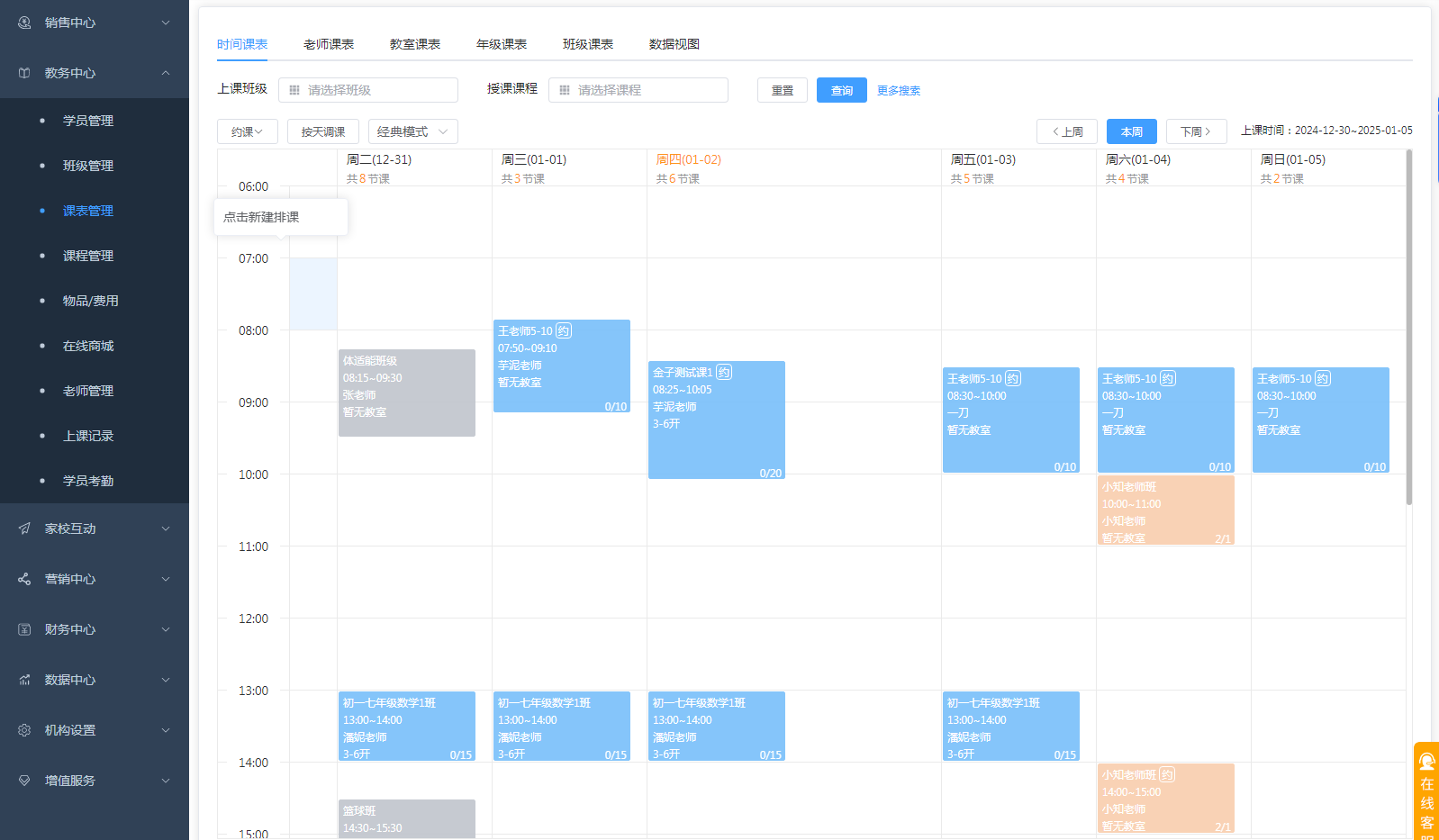The image size is (1439, 840).
Task: Switch to the 老师课表 tab
Action: [329, 44]
